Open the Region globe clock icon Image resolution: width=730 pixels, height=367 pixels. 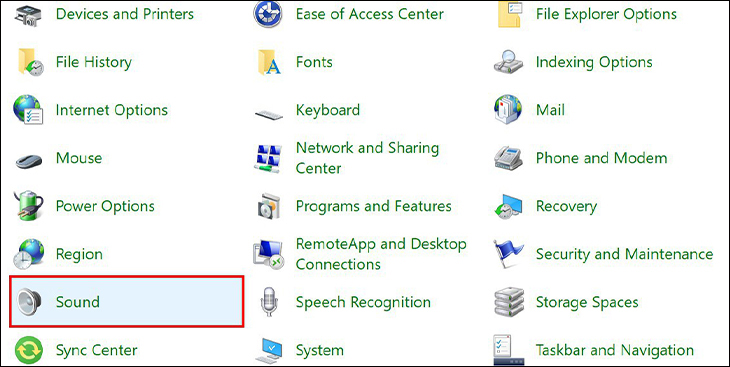pos(29,254)
